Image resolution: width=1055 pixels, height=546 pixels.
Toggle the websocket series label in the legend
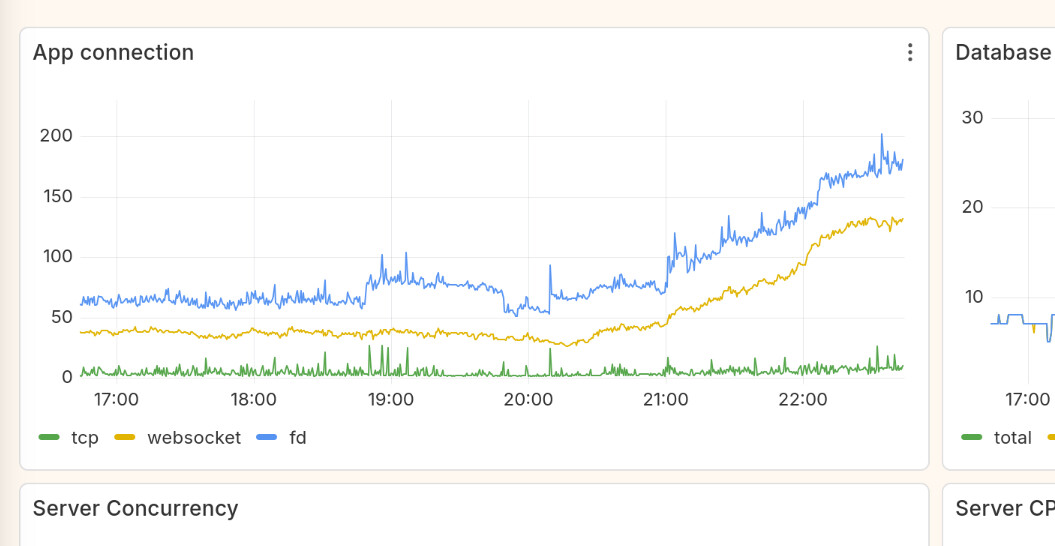click(194, 437)
